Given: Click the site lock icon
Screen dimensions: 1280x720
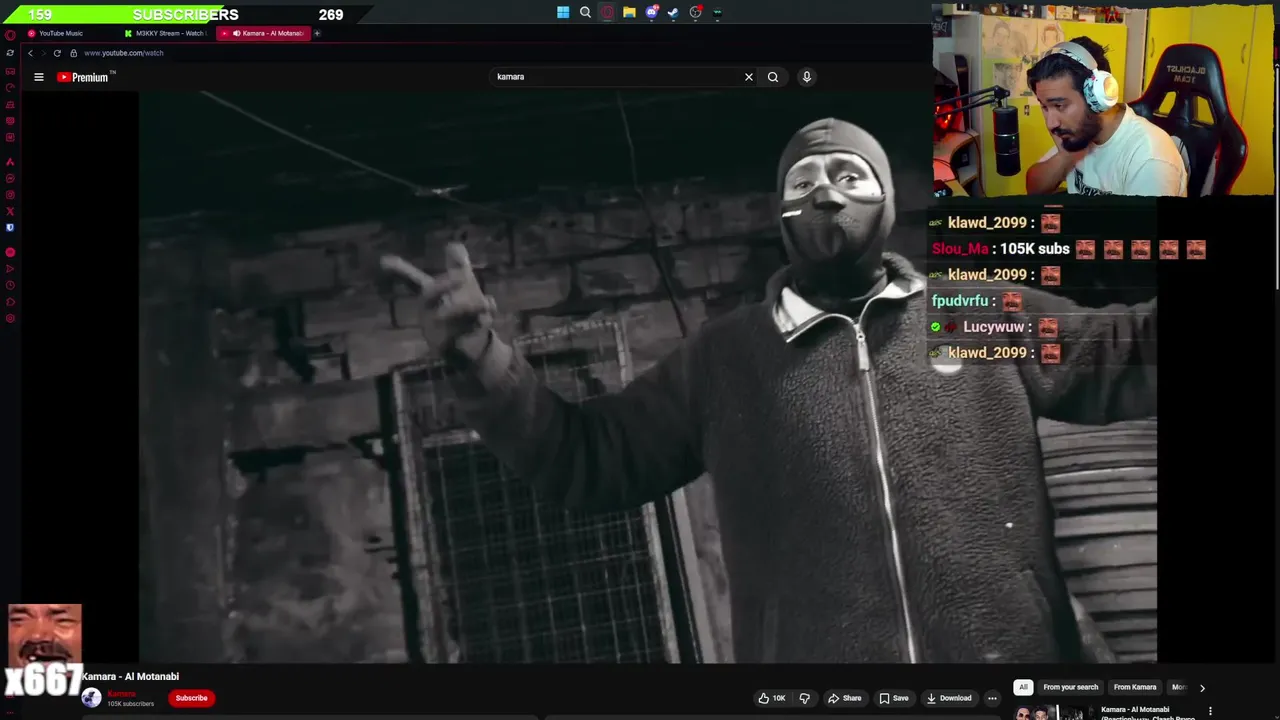Looking at the screenshot, I should click(73, 53).
